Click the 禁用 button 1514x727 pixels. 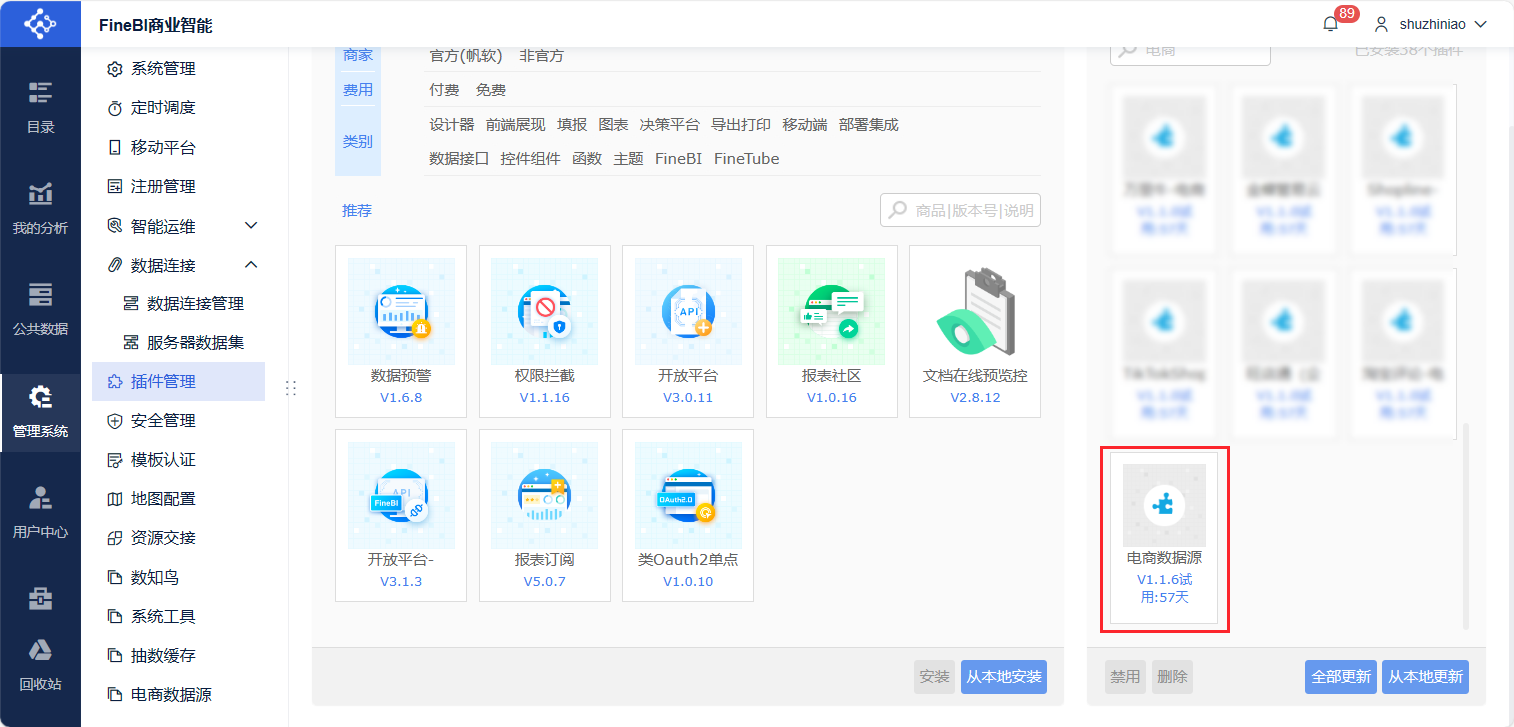point(1125,677)
